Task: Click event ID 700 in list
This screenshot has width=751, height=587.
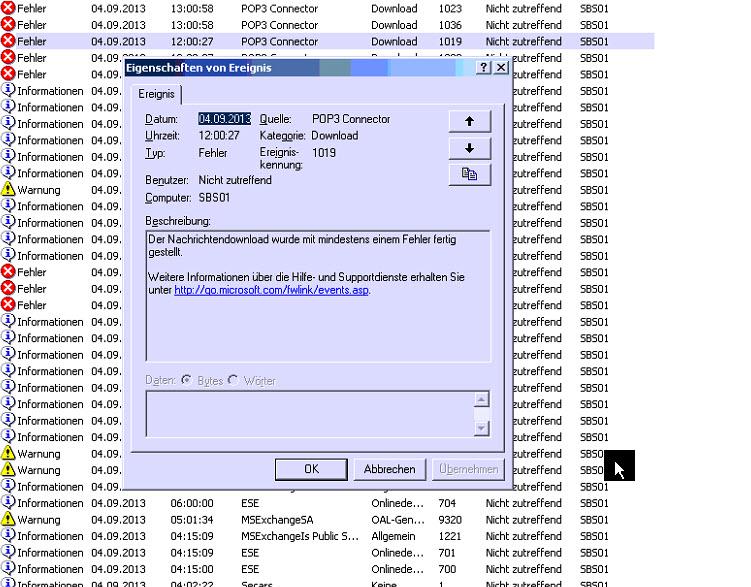Action: tap(447, 569)
